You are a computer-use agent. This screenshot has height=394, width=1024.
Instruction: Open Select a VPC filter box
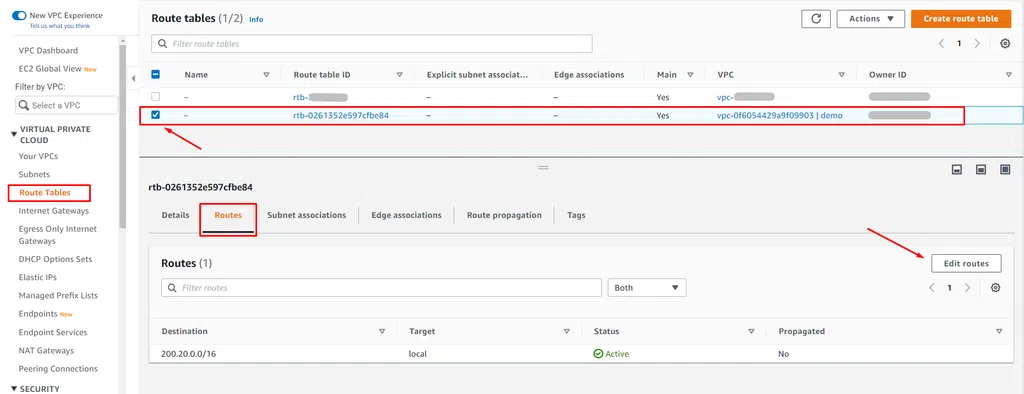[x=67, y=105]
